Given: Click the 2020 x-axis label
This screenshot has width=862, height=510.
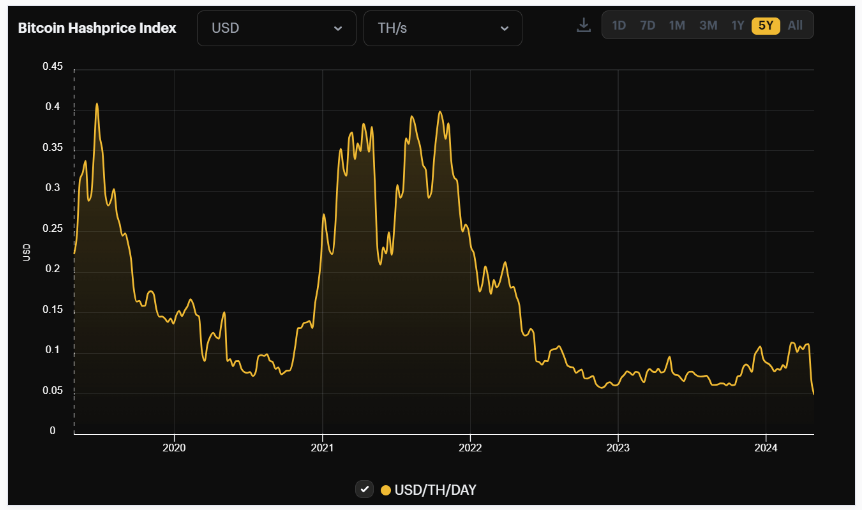Looking at the screenshot, I should click(174, 448).
